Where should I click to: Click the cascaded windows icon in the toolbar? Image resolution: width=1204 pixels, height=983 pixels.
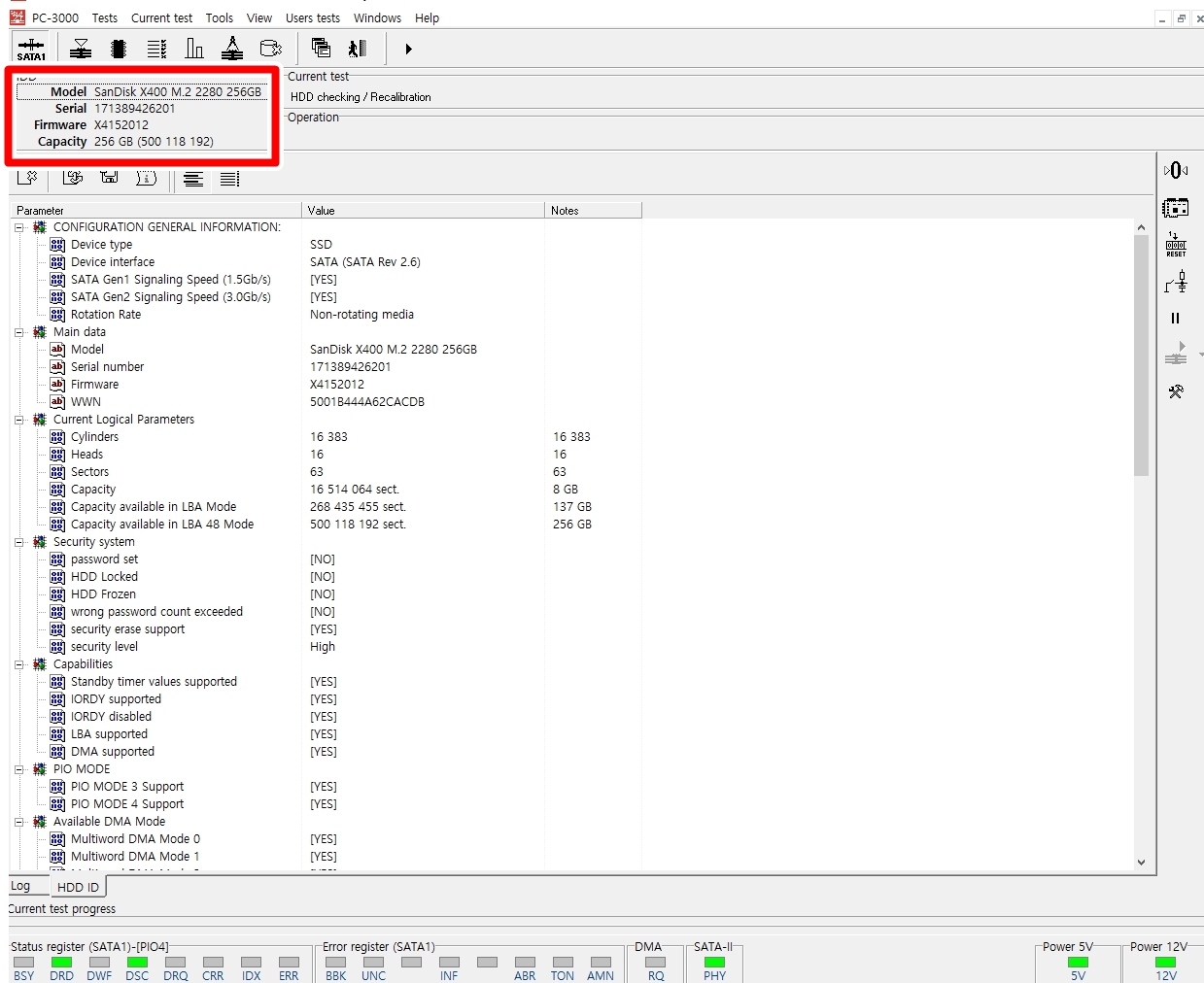pyautogui.click(x=321, y=48)
